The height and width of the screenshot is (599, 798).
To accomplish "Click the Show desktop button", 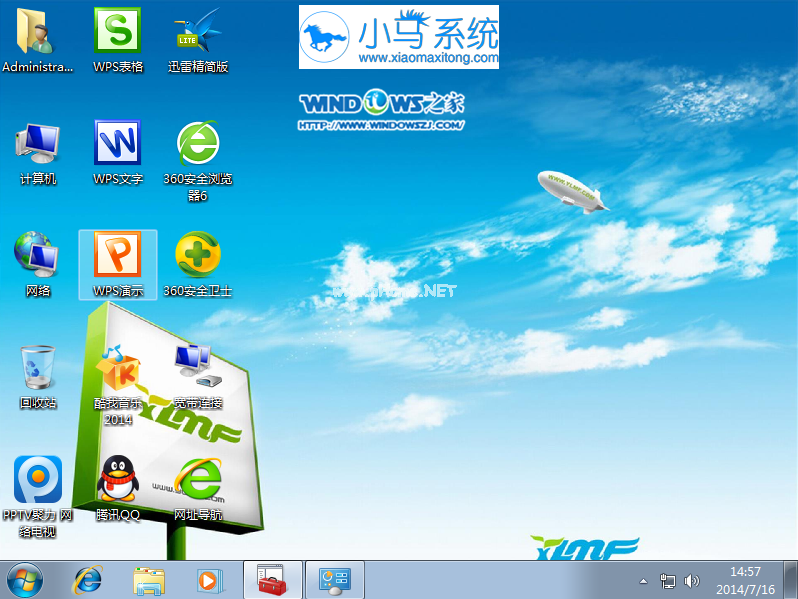I will pos(790,580).
